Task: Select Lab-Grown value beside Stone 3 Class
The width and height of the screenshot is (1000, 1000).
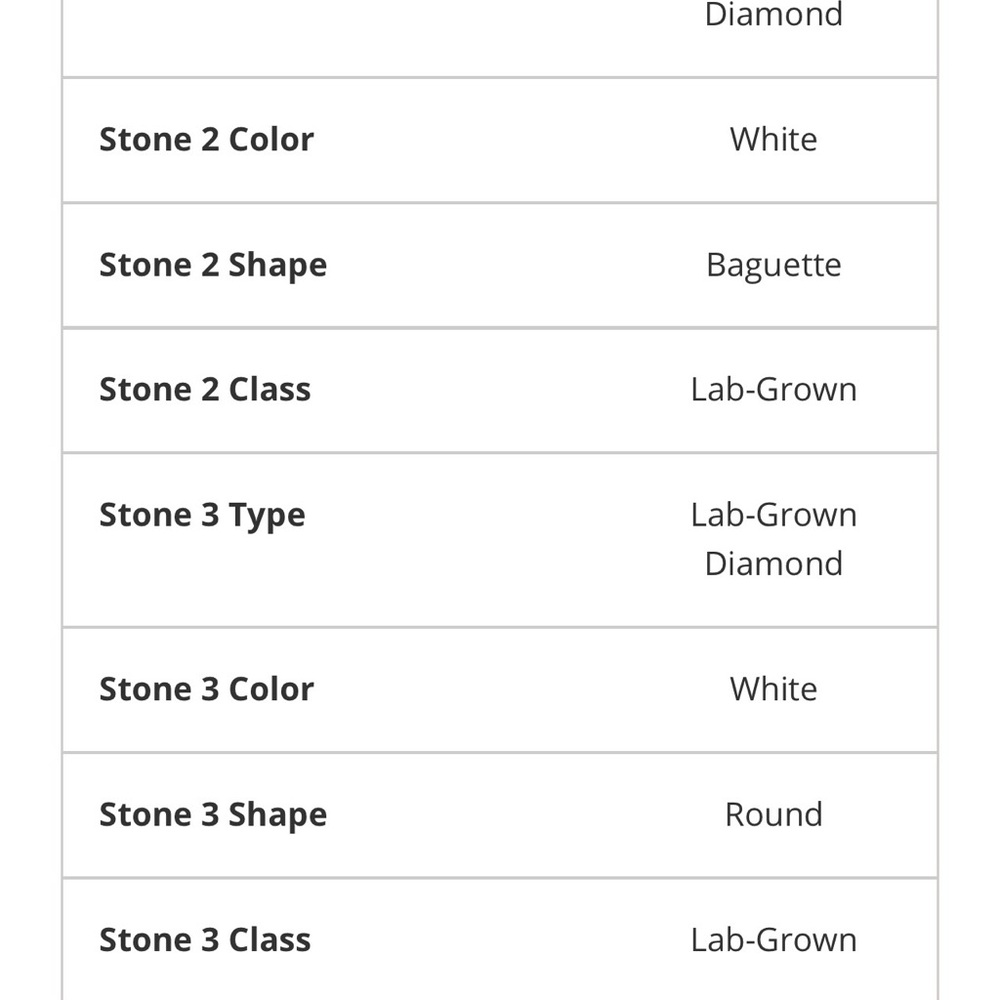Action: [x=773, y=940]
